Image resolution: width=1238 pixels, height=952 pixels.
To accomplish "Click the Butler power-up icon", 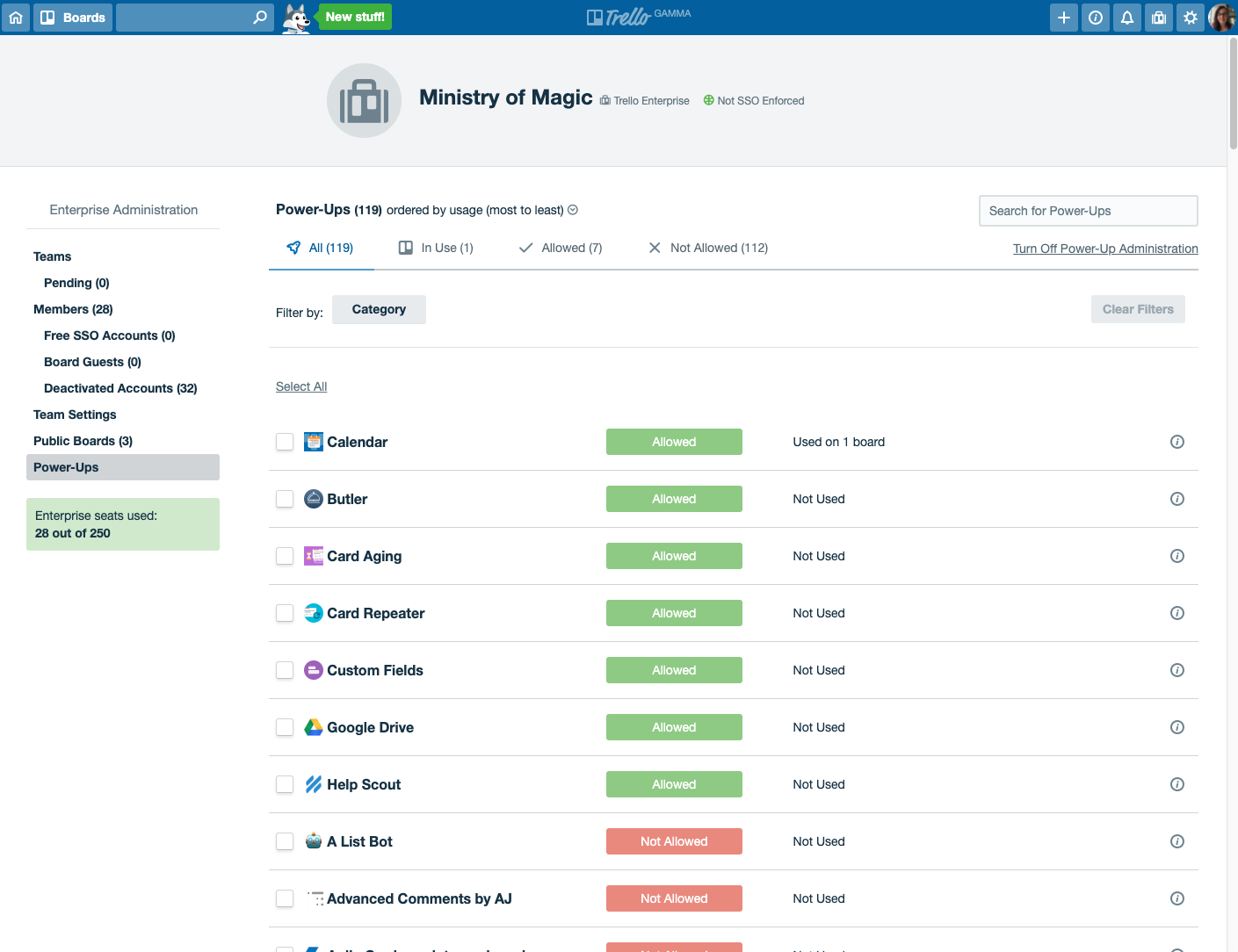I will tap(314, 499).
